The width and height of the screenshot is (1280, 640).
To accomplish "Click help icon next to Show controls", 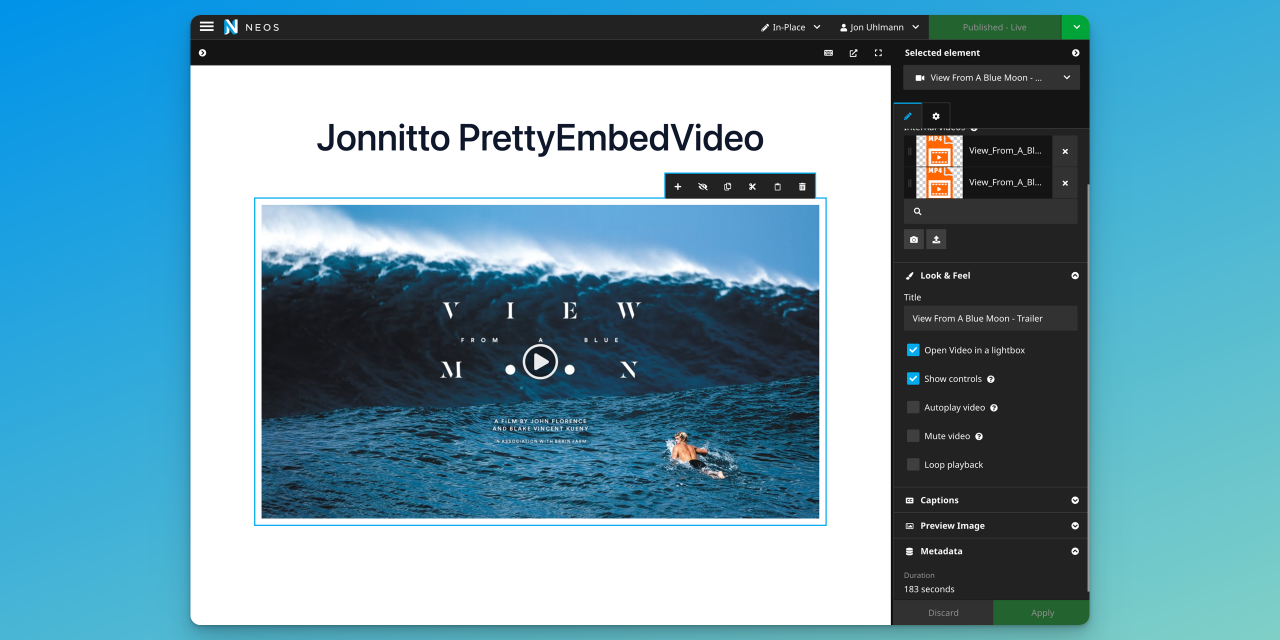I will 991,379.
